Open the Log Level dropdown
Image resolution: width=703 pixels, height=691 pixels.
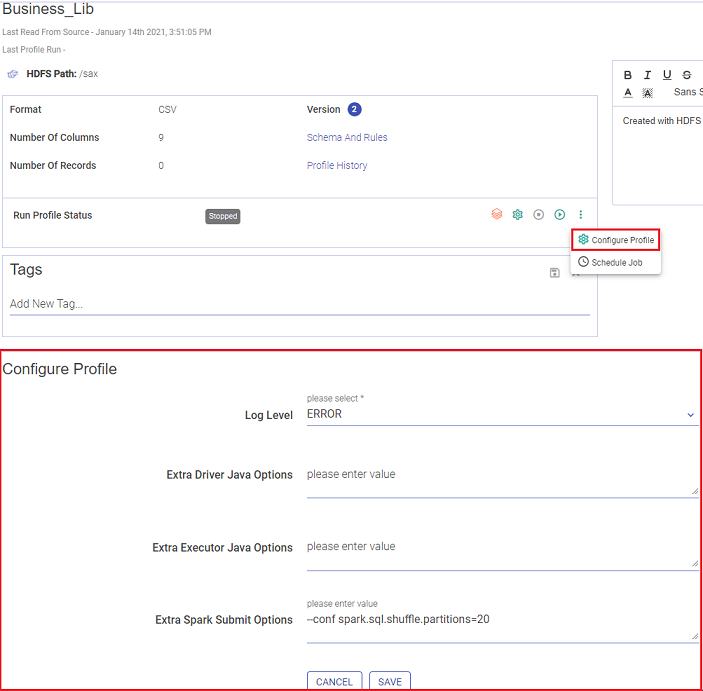pos(503,414)
